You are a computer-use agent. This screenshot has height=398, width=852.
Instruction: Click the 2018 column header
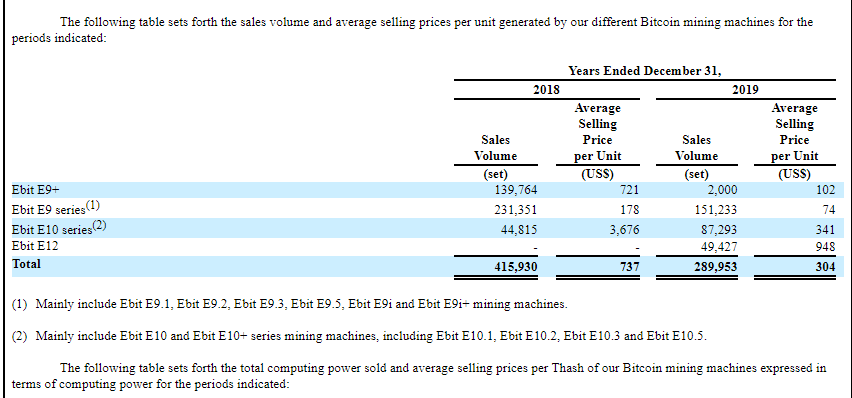tap(546, 90)
